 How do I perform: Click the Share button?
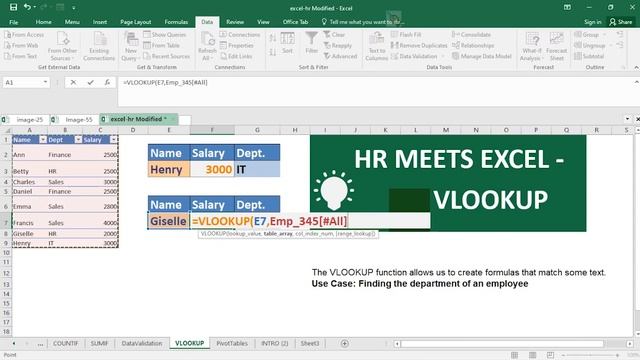click(x=621, y=22)
